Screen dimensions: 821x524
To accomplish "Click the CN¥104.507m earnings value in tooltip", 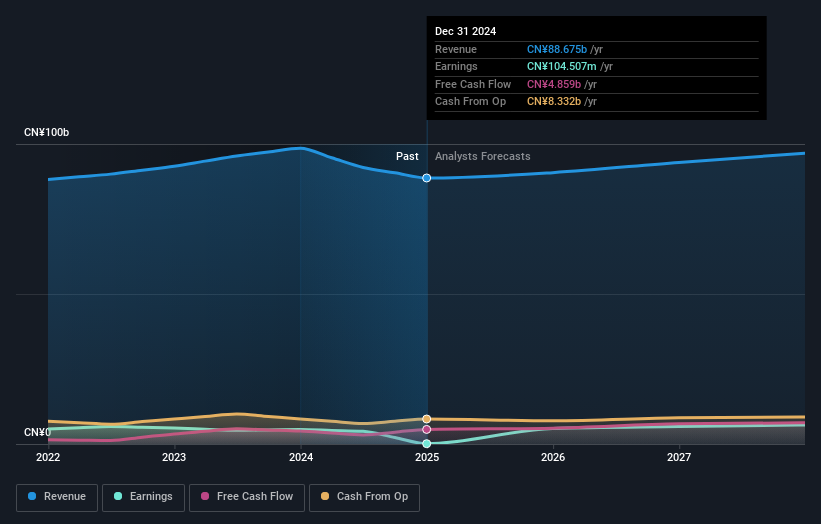I will click(561, 66).
